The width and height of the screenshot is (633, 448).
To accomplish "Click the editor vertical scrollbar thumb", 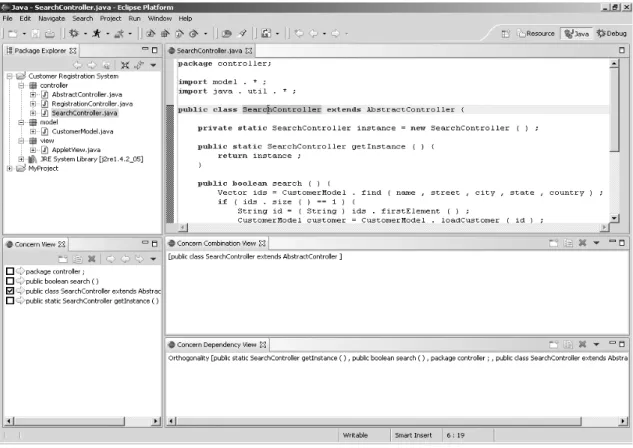I will [x=614, y=109].
